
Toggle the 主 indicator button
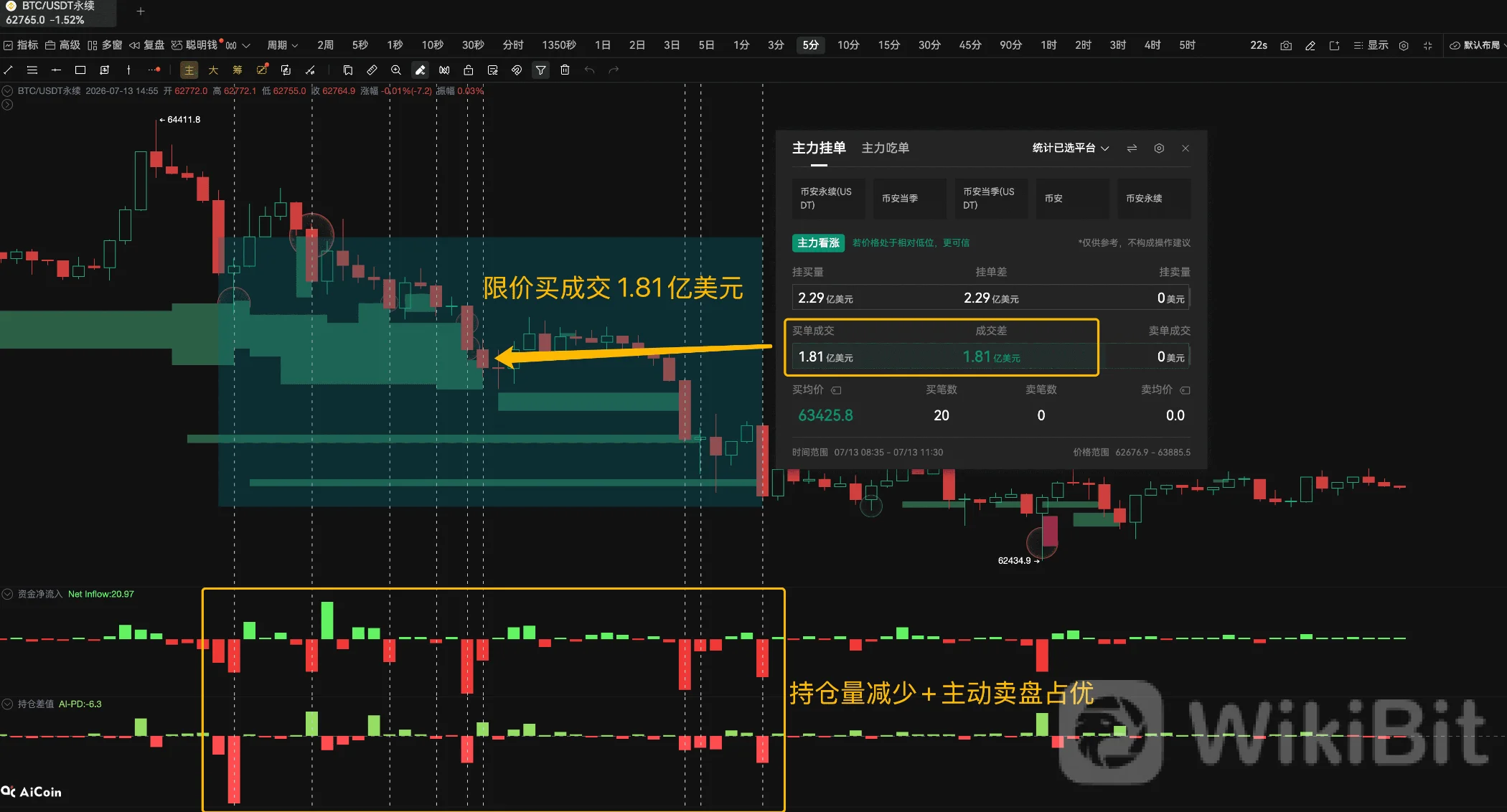pos(189,70)
